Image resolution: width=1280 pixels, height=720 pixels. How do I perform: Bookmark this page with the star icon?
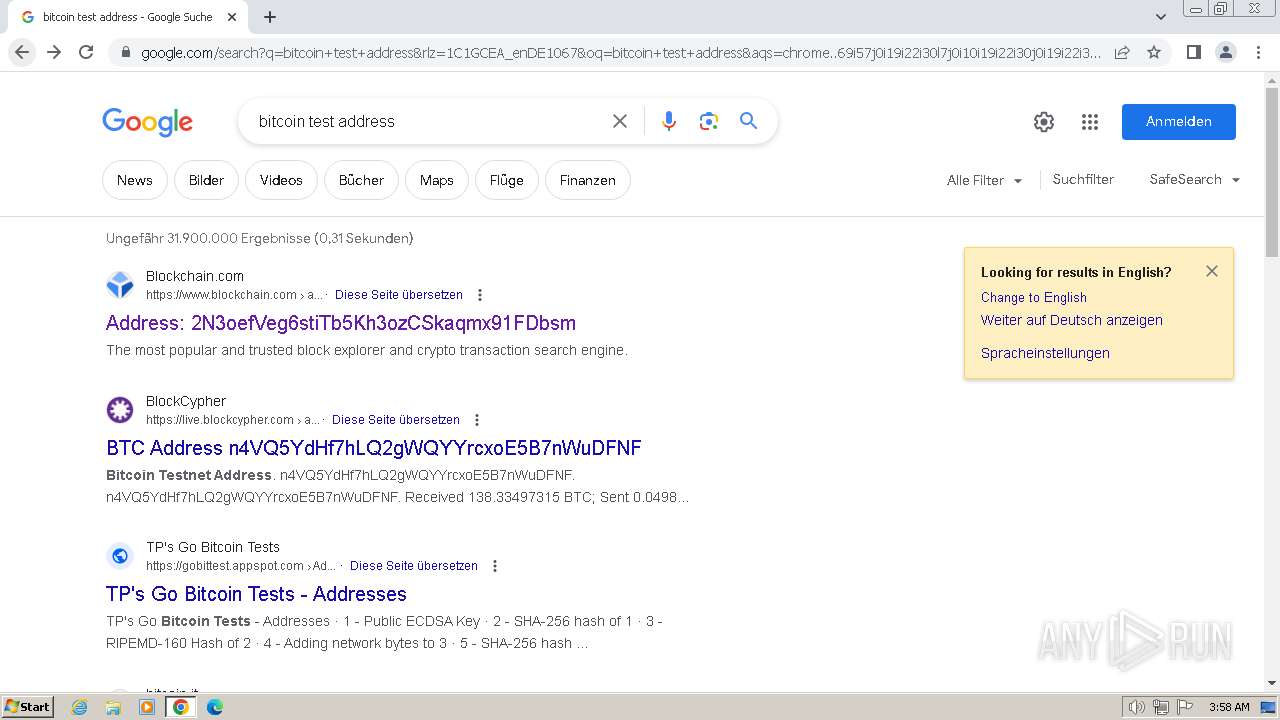click(x=1154, y=52)
